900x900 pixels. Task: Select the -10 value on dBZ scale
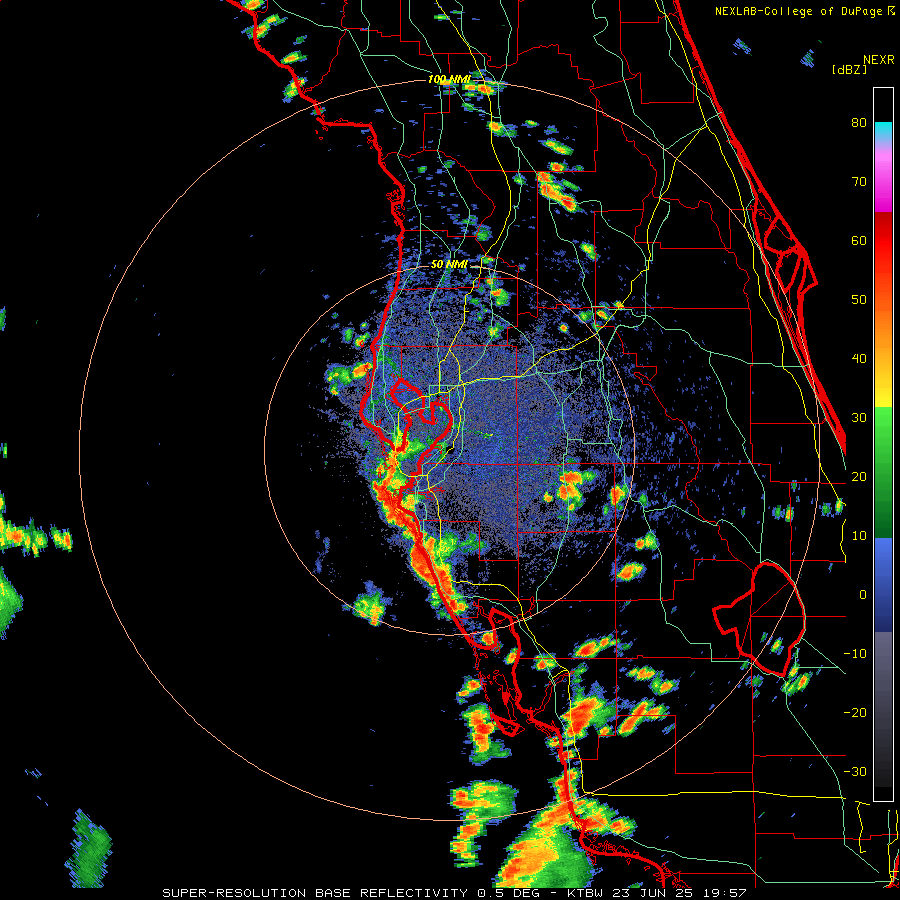[x=855, y=654]
